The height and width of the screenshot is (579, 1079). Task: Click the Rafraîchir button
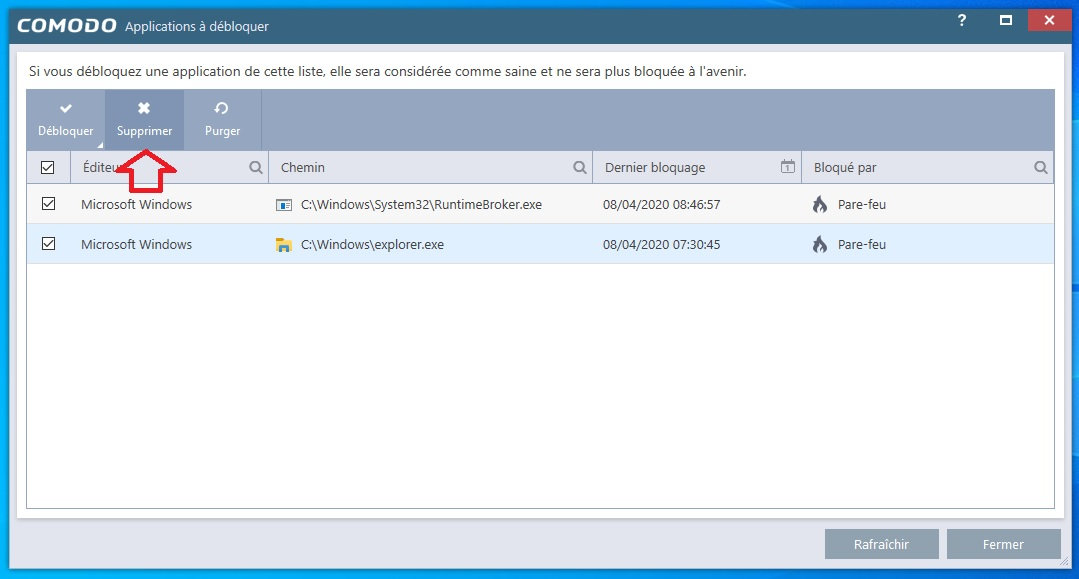click(882, 544)
